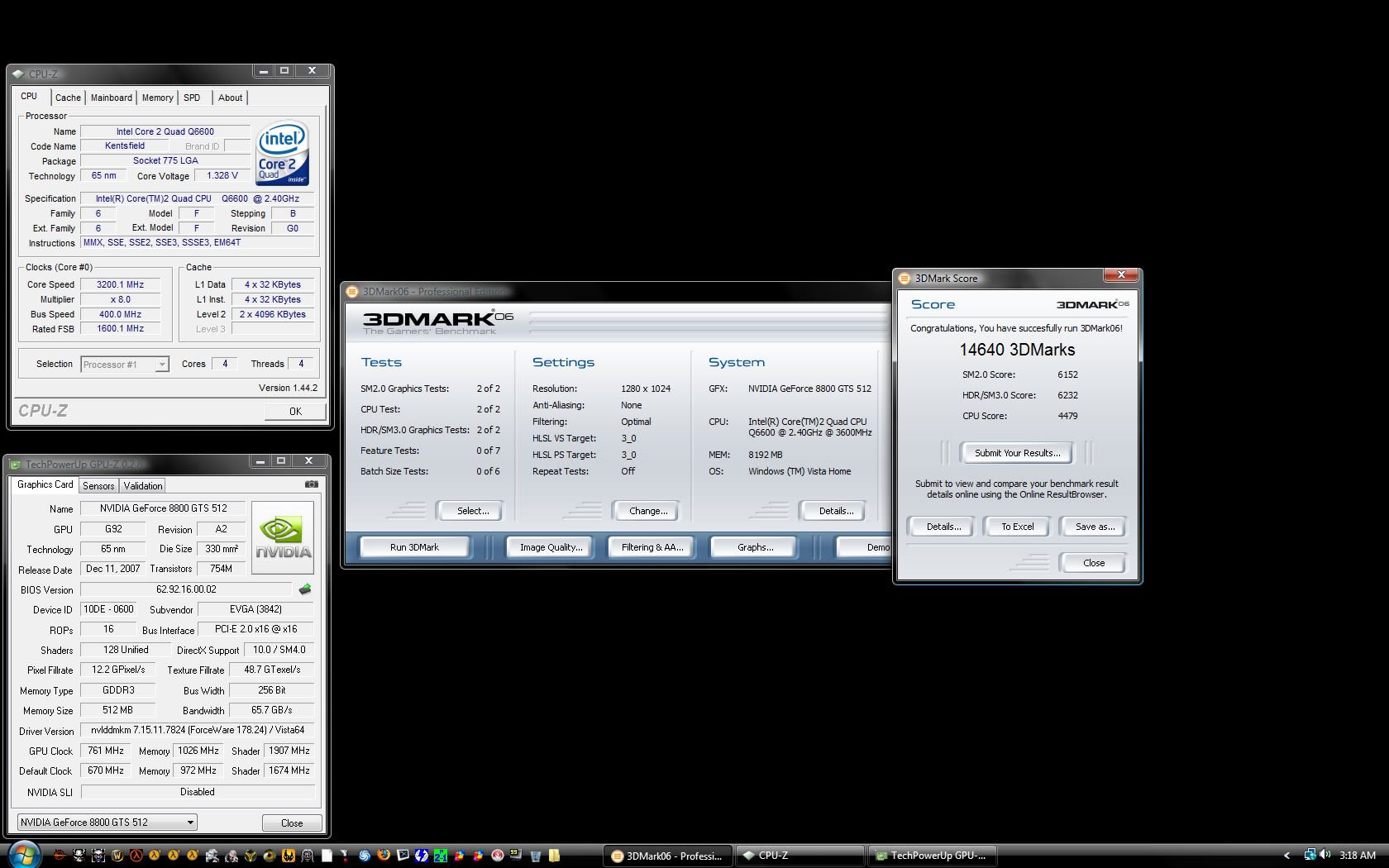The width and height of the screenshot is (1389, 868).
Task: Switch to TechPowerUp GPU-Z taskbar button
Action: pyautogui.click(x=932, y=856)
